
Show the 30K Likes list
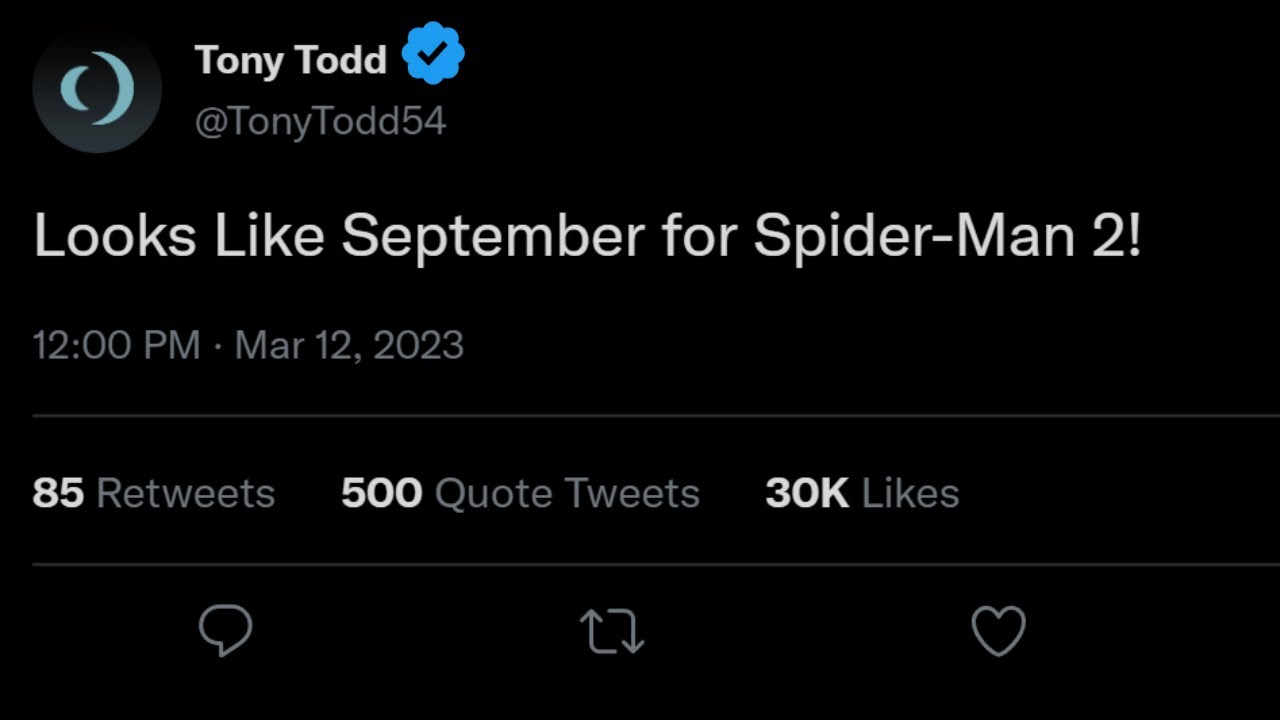click(x=862, y=493)
